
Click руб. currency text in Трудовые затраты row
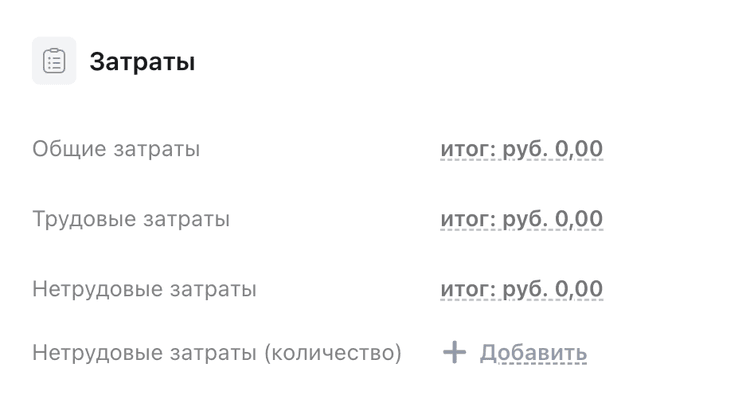coord(525,219)
